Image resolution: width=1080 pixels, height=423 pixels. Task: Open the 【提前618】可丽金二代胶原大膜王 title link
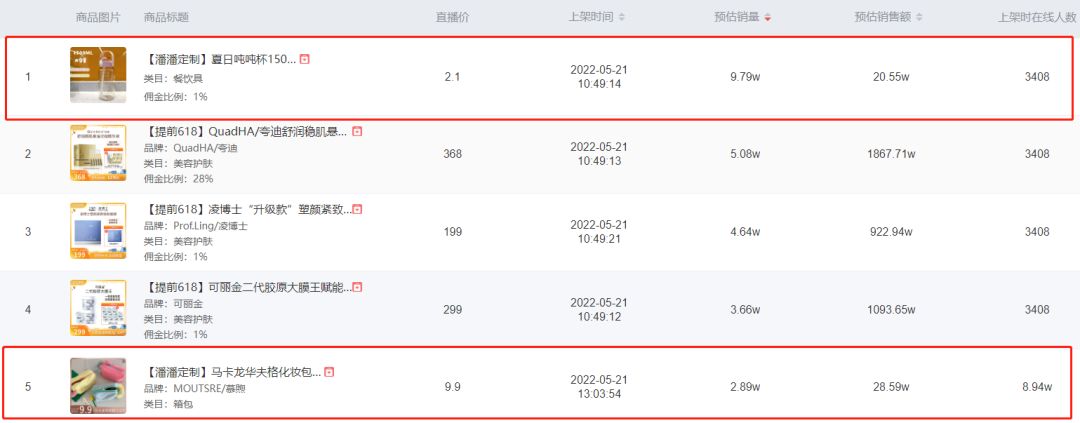coord(246,287)
